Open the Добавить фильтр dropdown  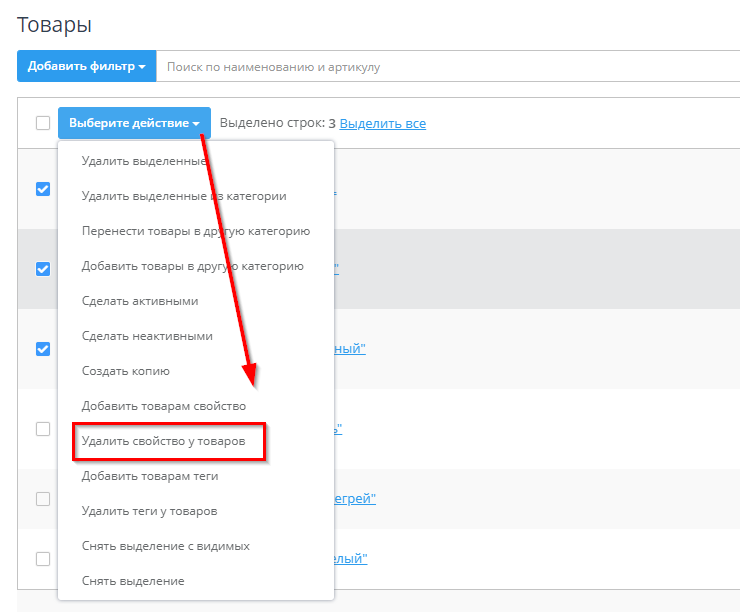point(86,67)
